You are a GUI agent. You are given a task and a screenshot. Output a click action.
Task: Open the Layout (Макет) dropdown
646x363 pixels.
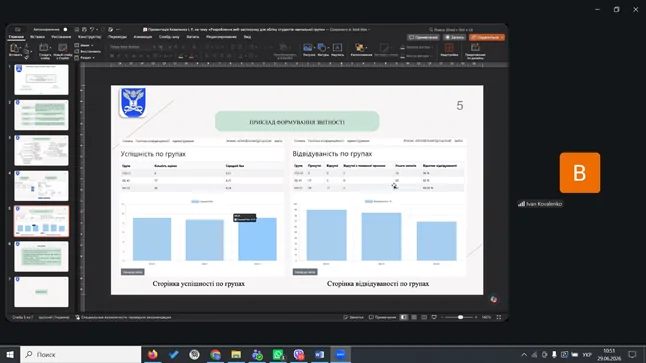pos(84,45)
